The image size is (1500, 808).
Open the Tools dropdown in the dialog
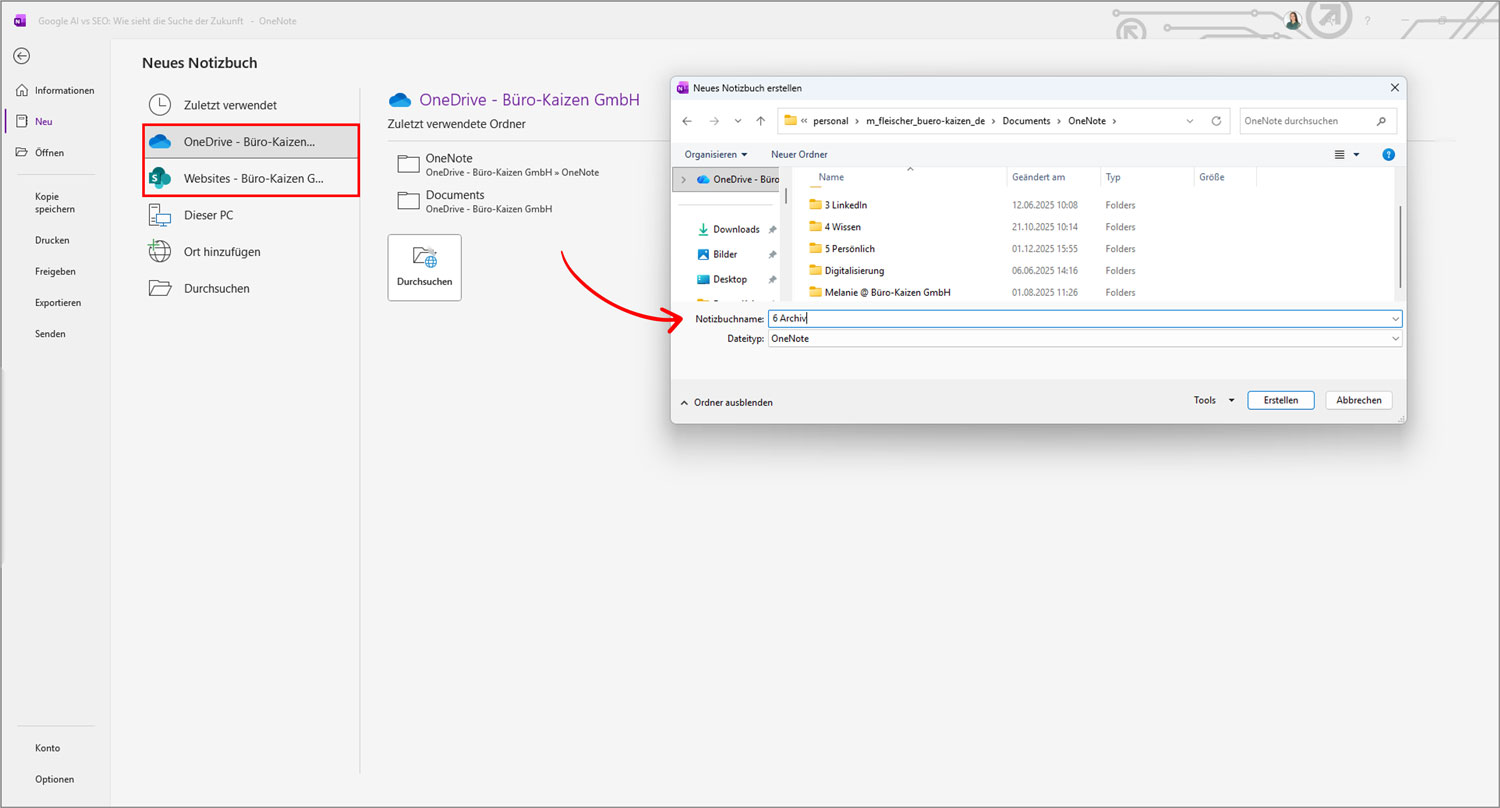[1211, 399]
